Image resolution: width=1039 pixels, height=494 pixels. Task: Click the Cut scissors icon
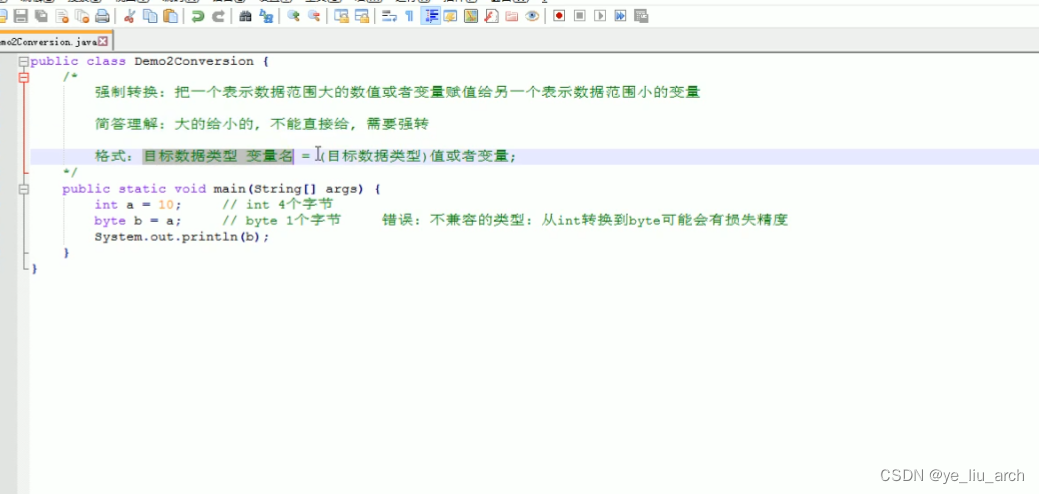click(x=129, y=16)
